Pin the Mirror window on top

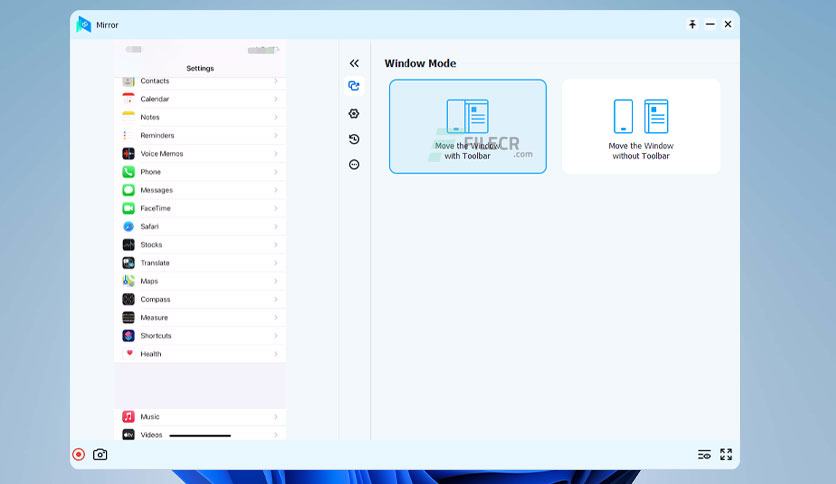(692, 24)
